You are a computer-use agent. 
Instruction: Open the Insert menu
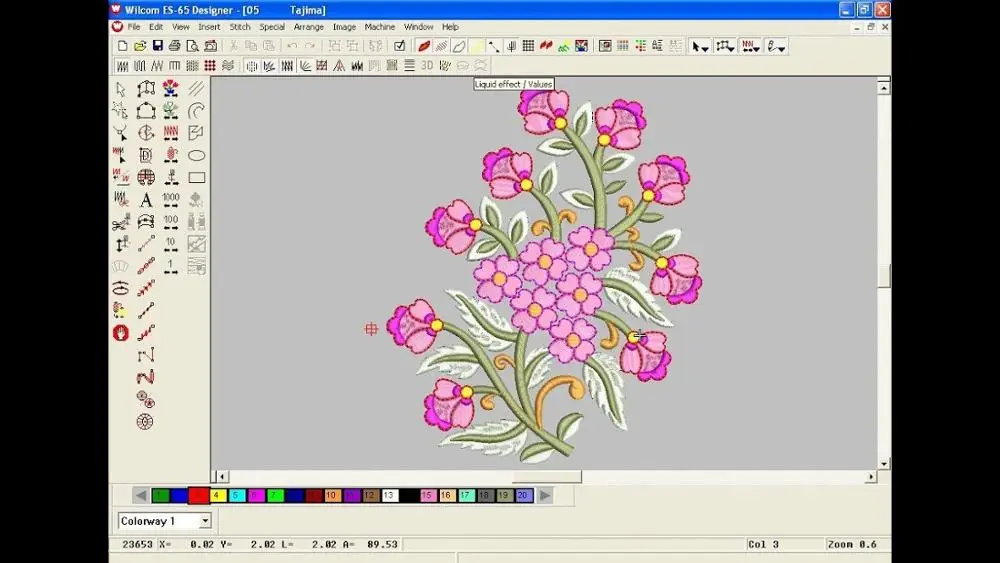(x=209, y=27)
